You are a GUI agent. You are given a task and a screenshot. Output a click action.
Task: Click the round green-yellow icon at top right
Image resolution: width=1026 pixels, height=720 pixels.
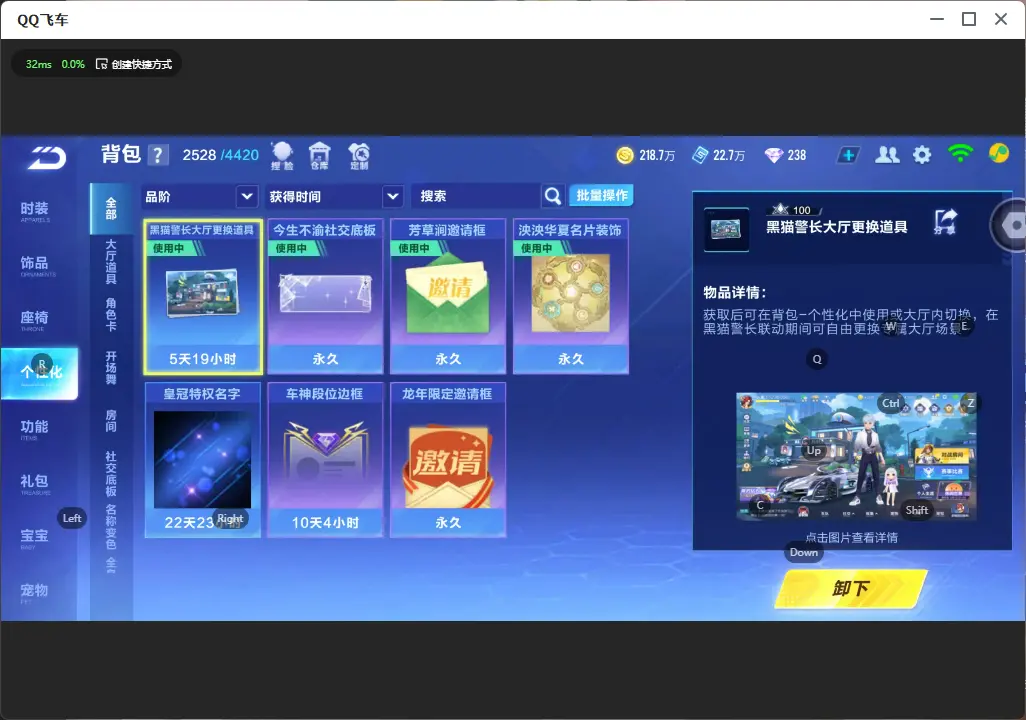point(999,153)
